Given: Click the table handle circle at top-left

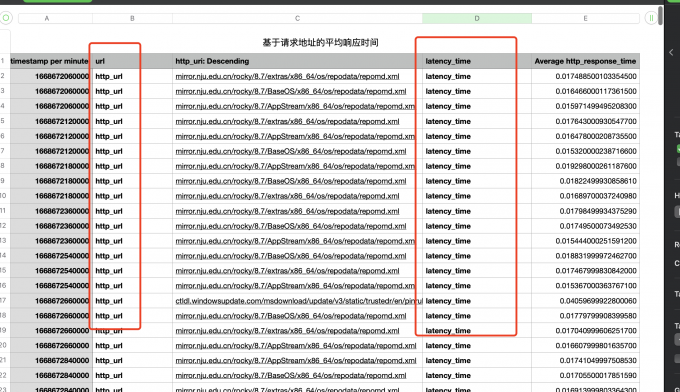Looking at the screenshot, I should click(6, 18).
